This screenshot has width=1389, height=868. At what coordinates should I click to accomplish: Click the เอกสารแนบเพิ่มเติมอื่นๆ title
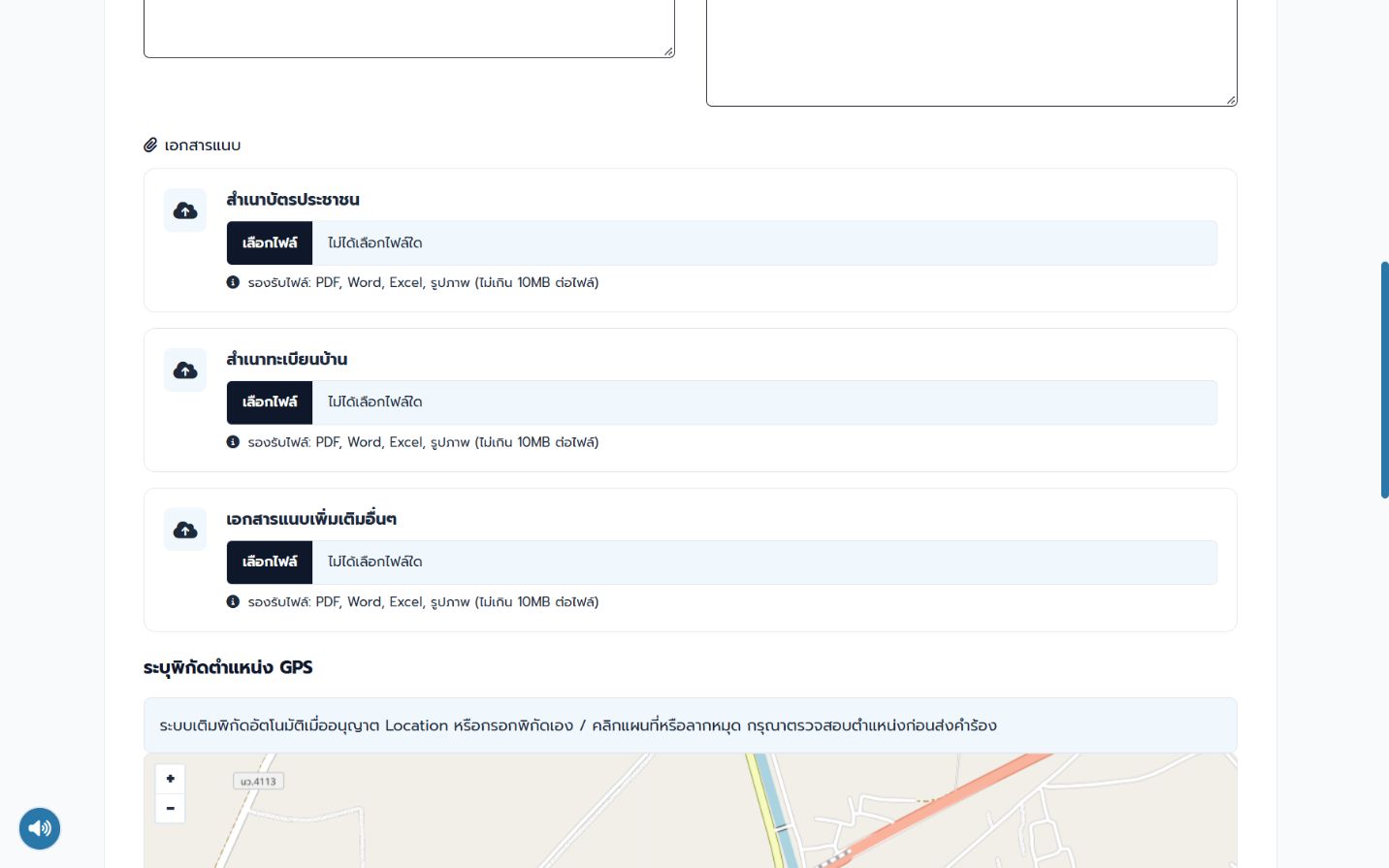(x=311, y=519)
